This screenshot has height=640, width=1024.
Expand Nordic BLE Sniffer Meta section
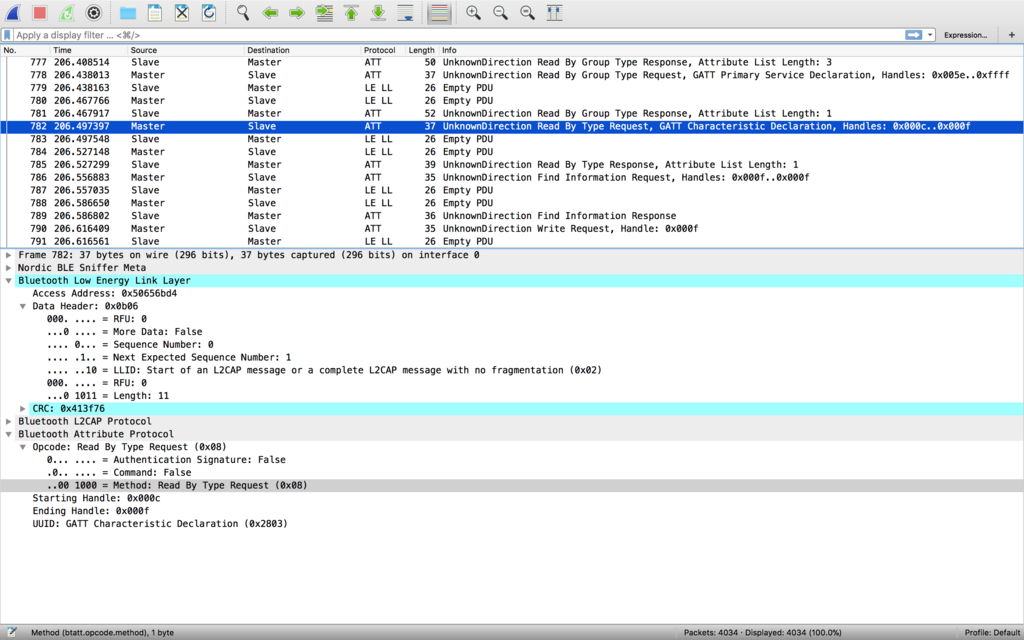pos(8,268)
